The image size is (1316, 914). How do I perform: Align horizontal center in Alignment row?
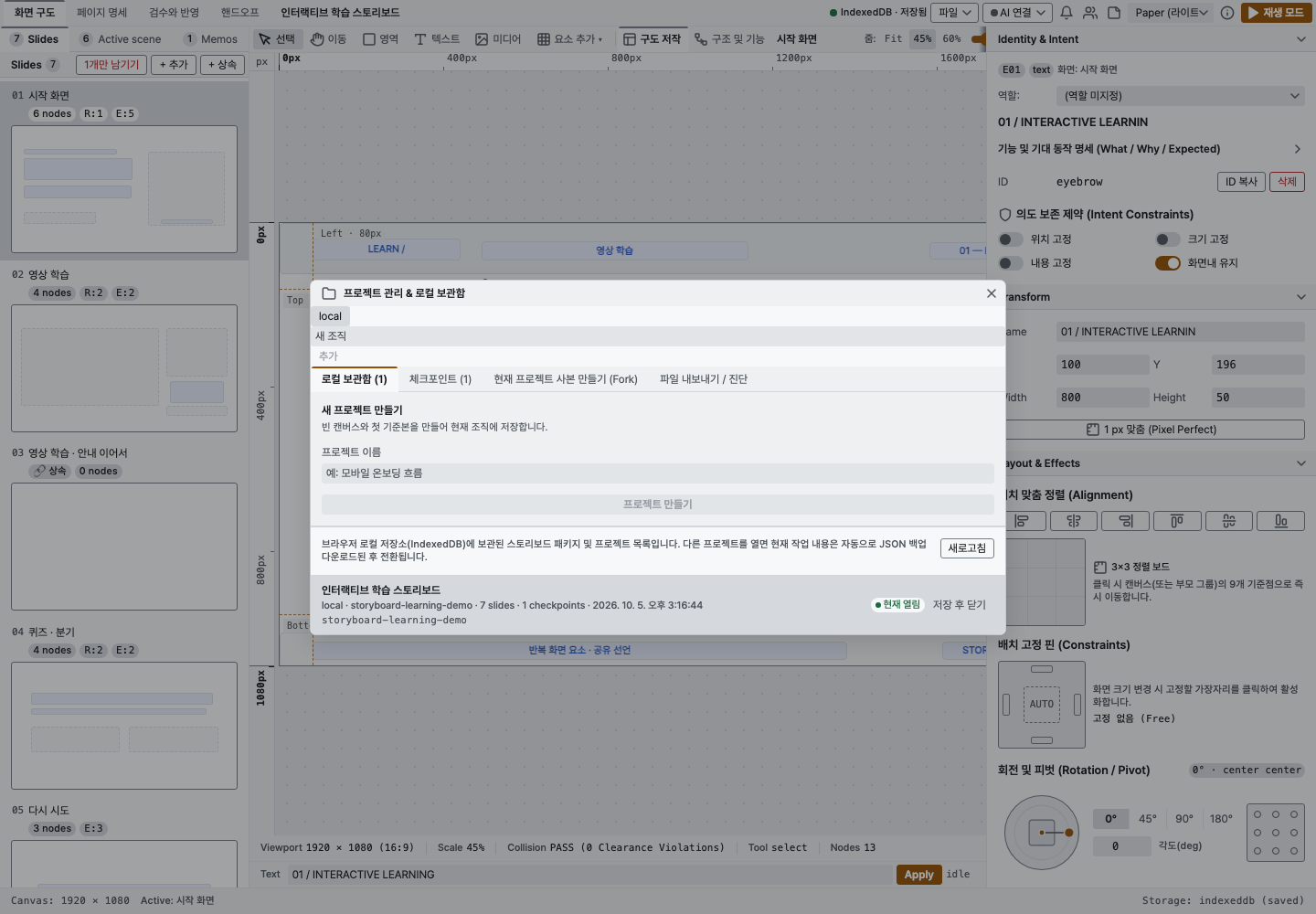point(1074,521)
